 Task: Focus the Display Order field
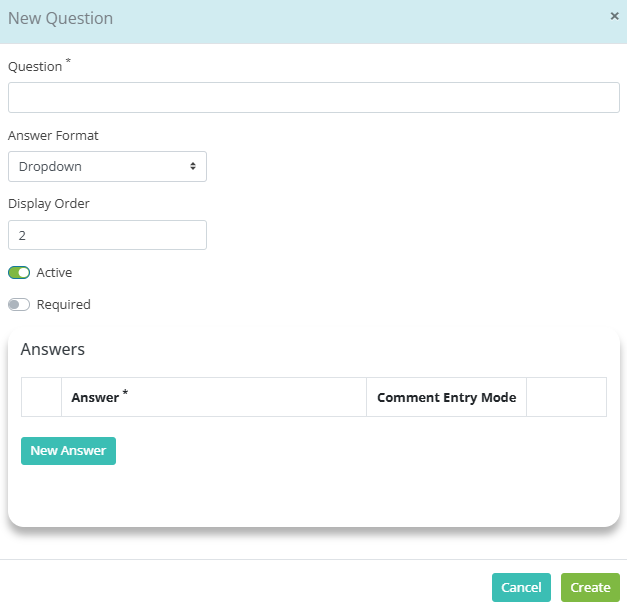click(107, 235)
